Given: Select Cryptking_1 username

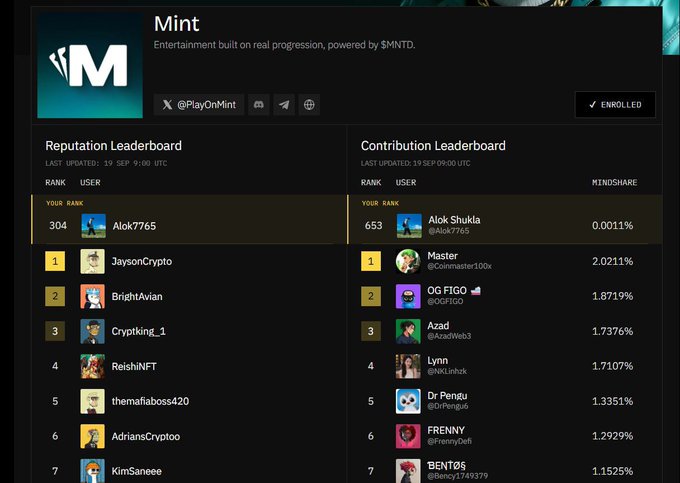Looking at the screenshot, I should [x=138, y=331].
